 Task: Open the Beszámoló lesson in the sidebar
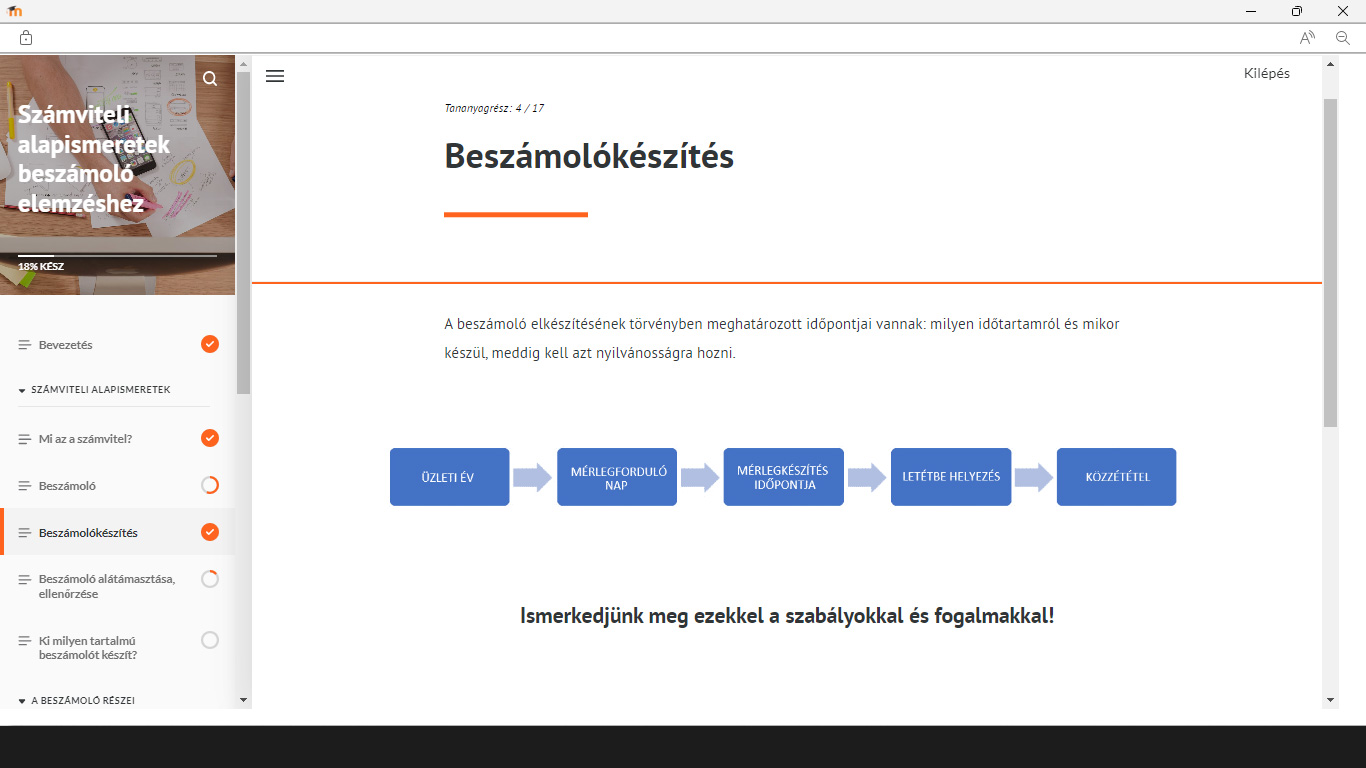[70, 485]
